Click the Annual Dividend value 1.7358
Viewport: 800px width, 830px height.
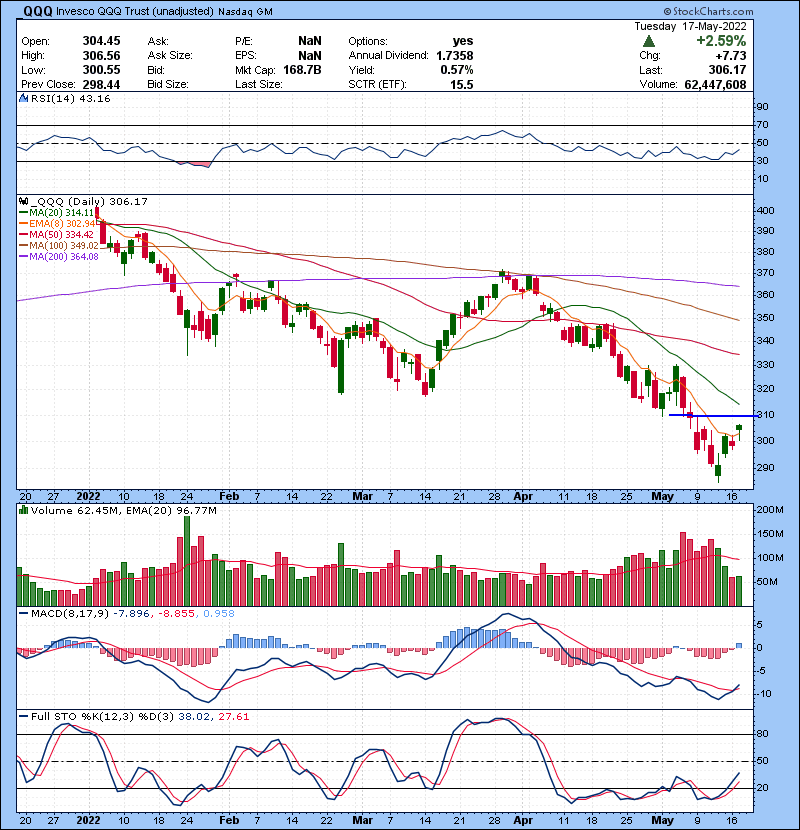tap(455, 56)
